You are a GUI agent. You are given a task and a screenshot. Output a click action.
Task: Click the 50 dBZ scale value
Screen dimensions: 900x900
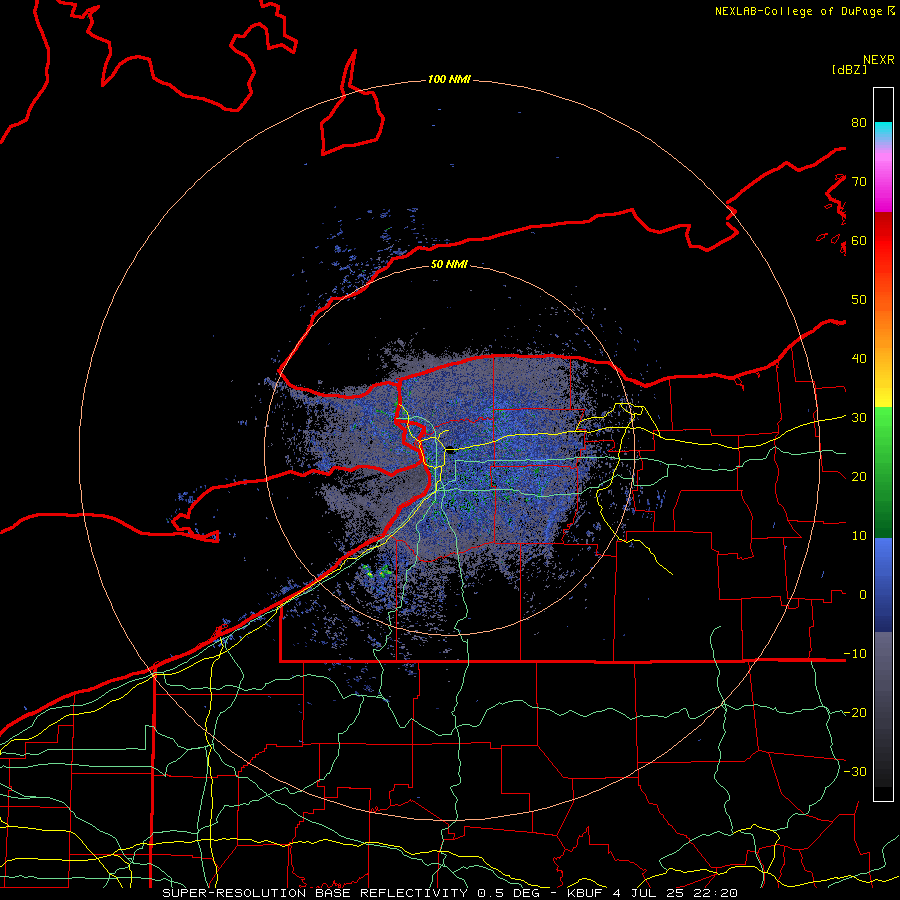pyautogui.click(x=859, y=300)
